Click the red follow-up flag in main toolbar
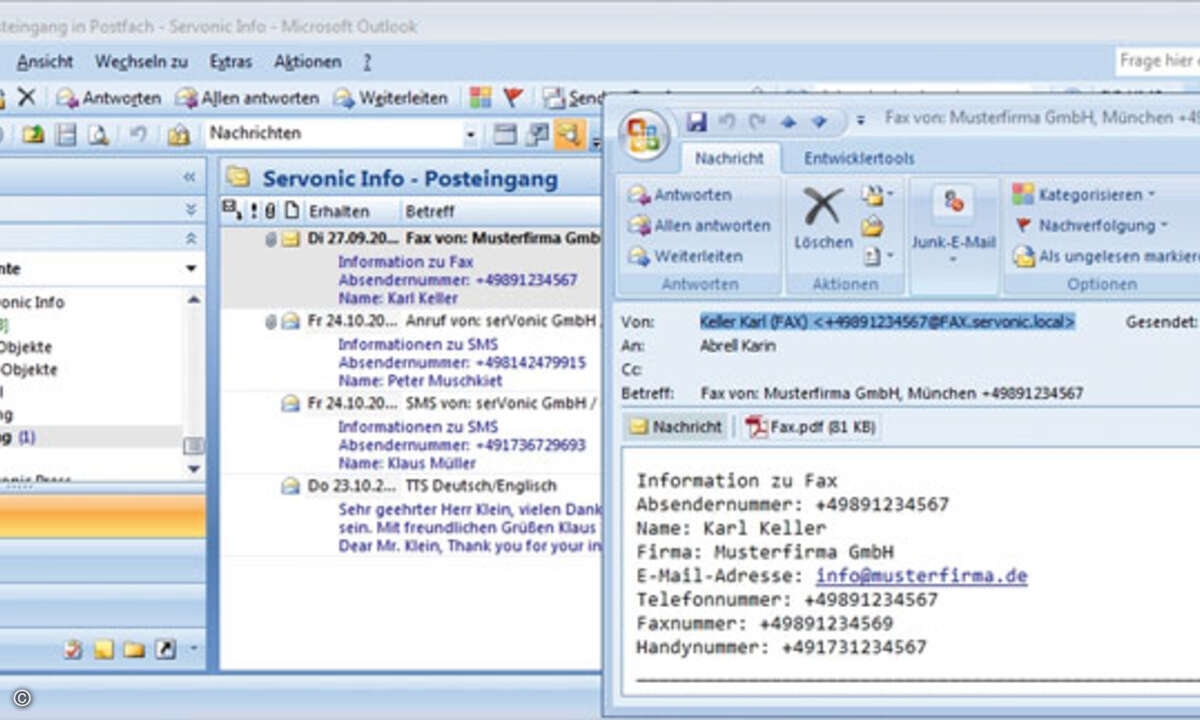The height and width of the screenshot is (720, 1200). 513,97
